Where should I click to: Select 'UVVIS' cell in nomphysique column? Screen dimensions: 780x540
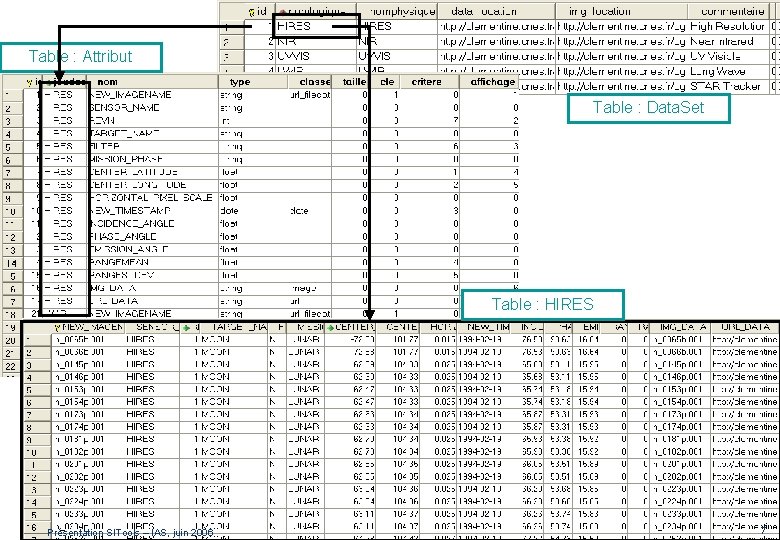(x=396, y=56)
